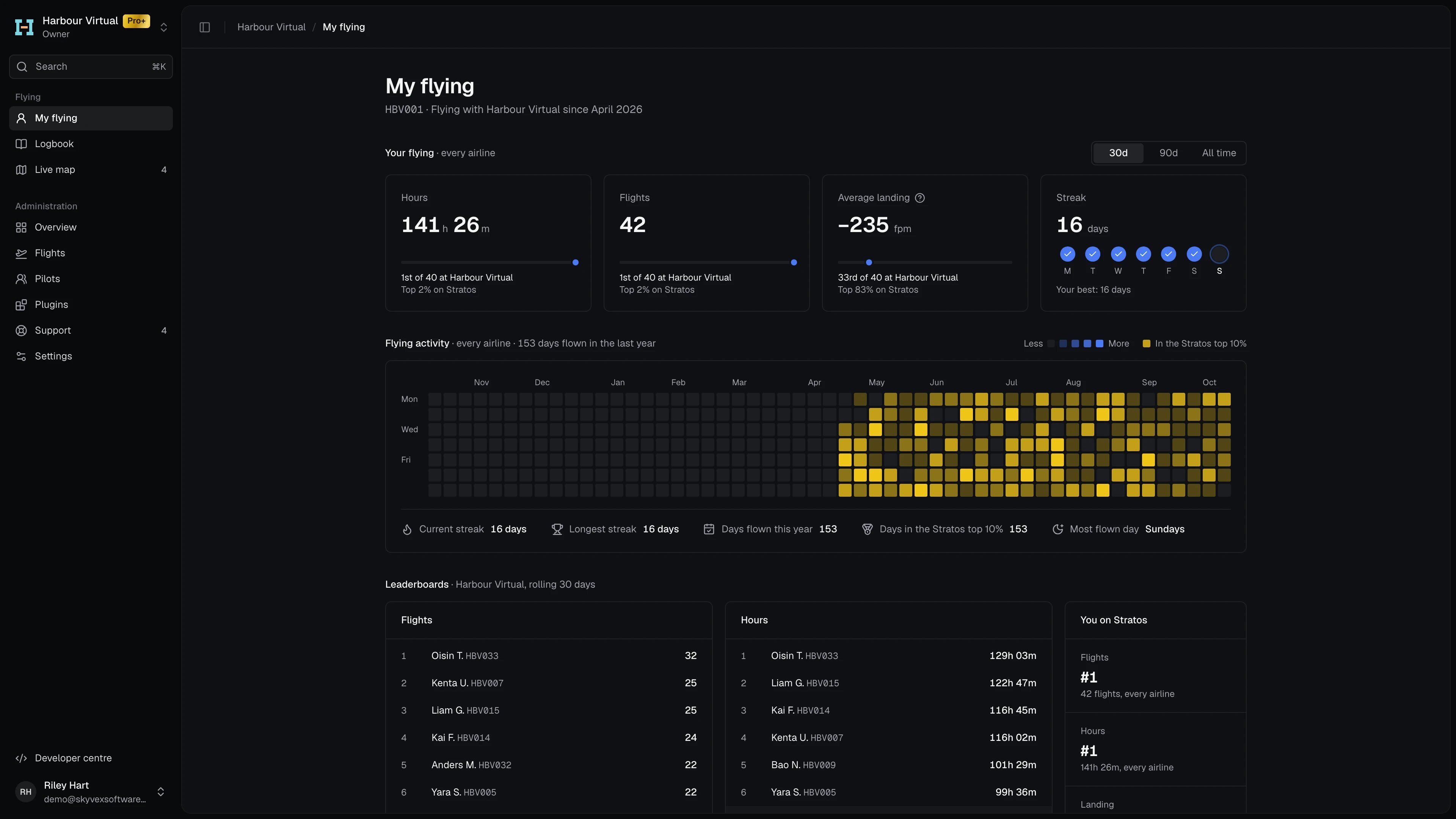Click Friday's checked streak circle
The height and width of the screenshot is (819, 1456).
[1168, 254]
